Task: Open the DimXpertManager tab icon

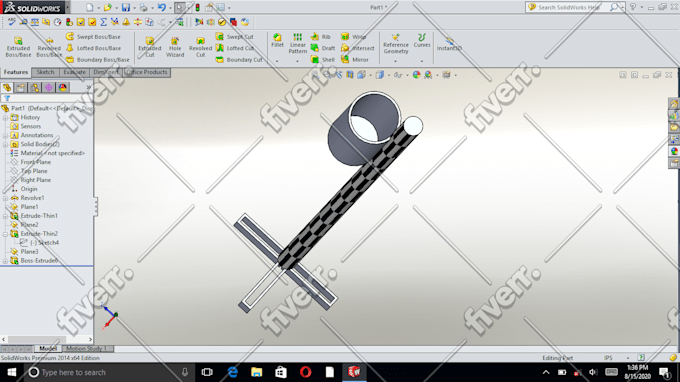Action: [49, 88]
